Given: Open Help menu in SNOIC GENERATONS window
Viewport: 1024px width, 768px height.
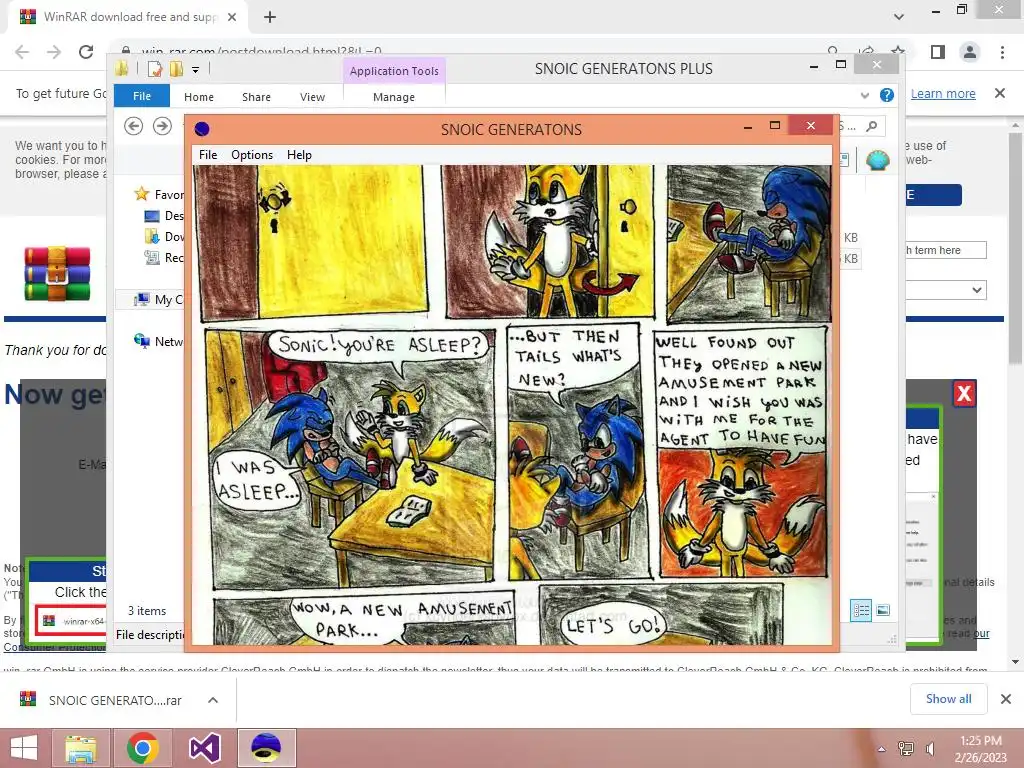Looking at the screenshot, I should click(299, 155).
